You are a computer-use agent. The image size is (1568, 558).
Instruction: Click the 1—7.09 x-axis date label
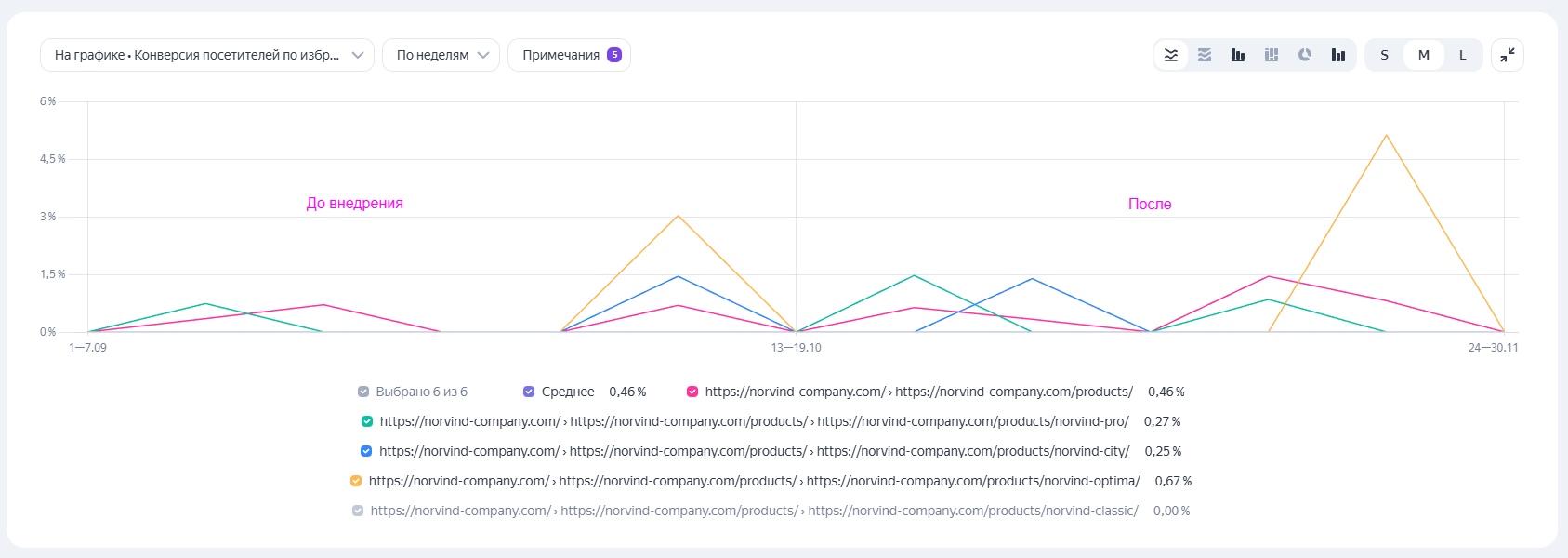88,348
